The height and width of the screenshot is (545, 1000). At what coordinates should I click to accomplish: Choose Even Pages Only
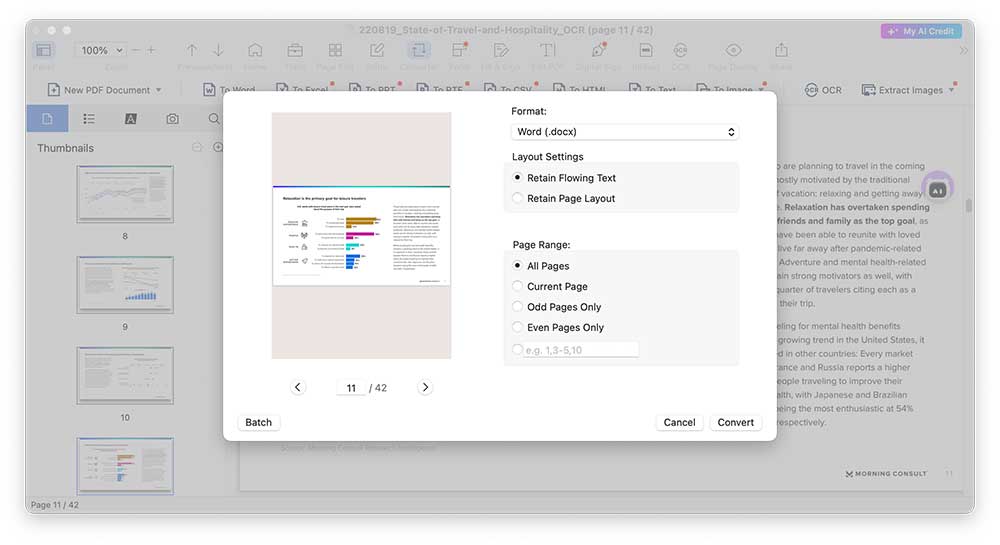click(518, 327)
